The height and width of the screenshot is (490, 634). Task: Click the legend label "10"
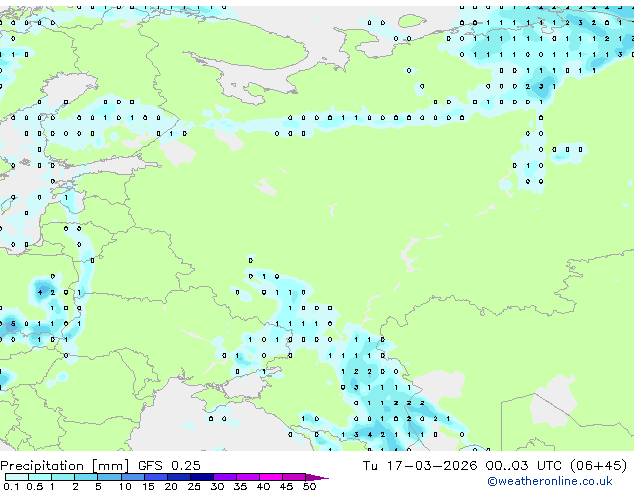(125, 486)
